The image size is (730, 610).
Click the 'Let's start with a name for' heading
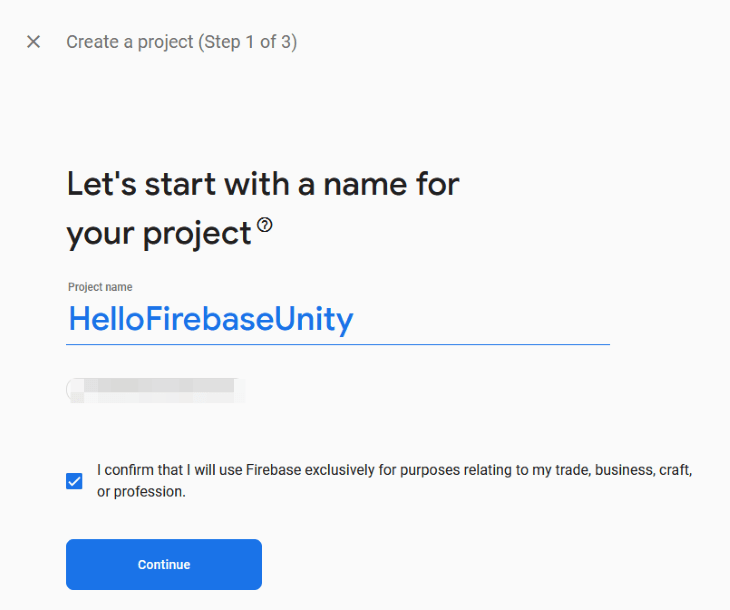tap(263, 184)
